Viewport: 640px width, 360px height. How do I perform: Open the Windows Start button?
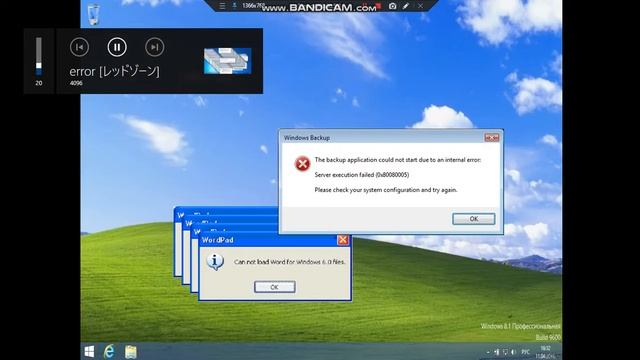[x=89, y=351]
